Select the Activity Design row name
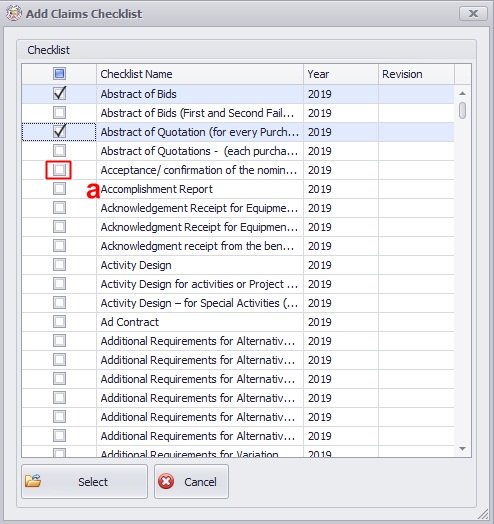Viewport: 494px width, 524px height. pyautogui.click(x=136, y=265)
